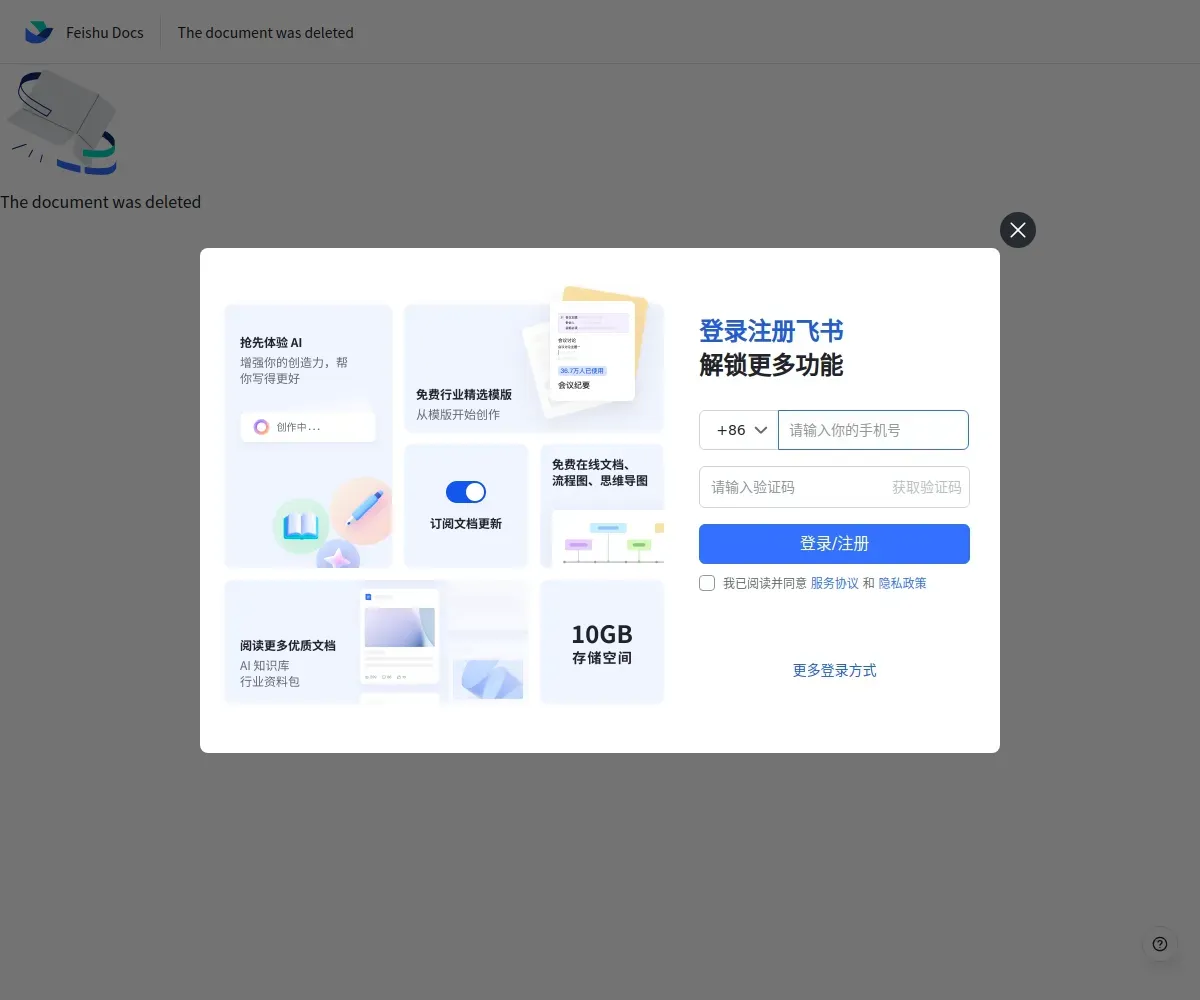1200x1000 pixels.
Task: Click the 阅读更多优质文档 card
Action: (x=376, y=642)
